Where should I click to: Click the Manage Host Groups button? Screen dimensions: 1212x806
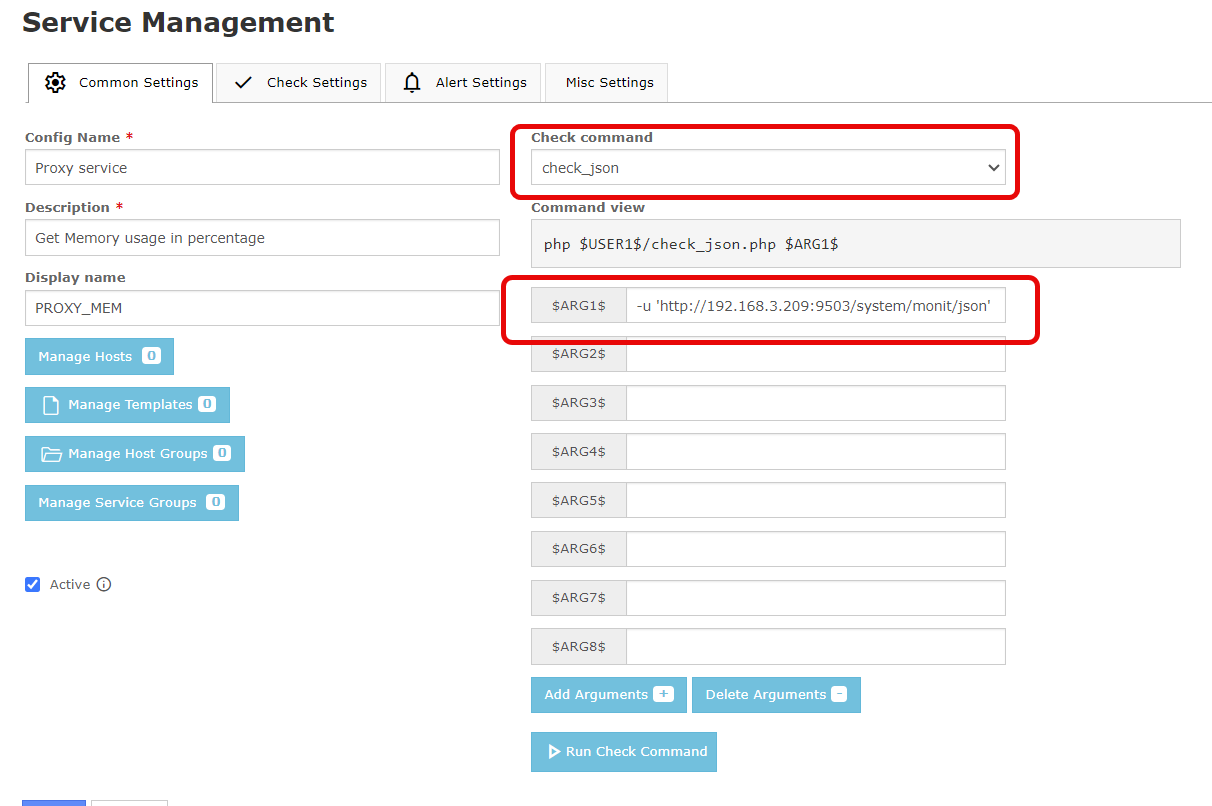[134, 454]
